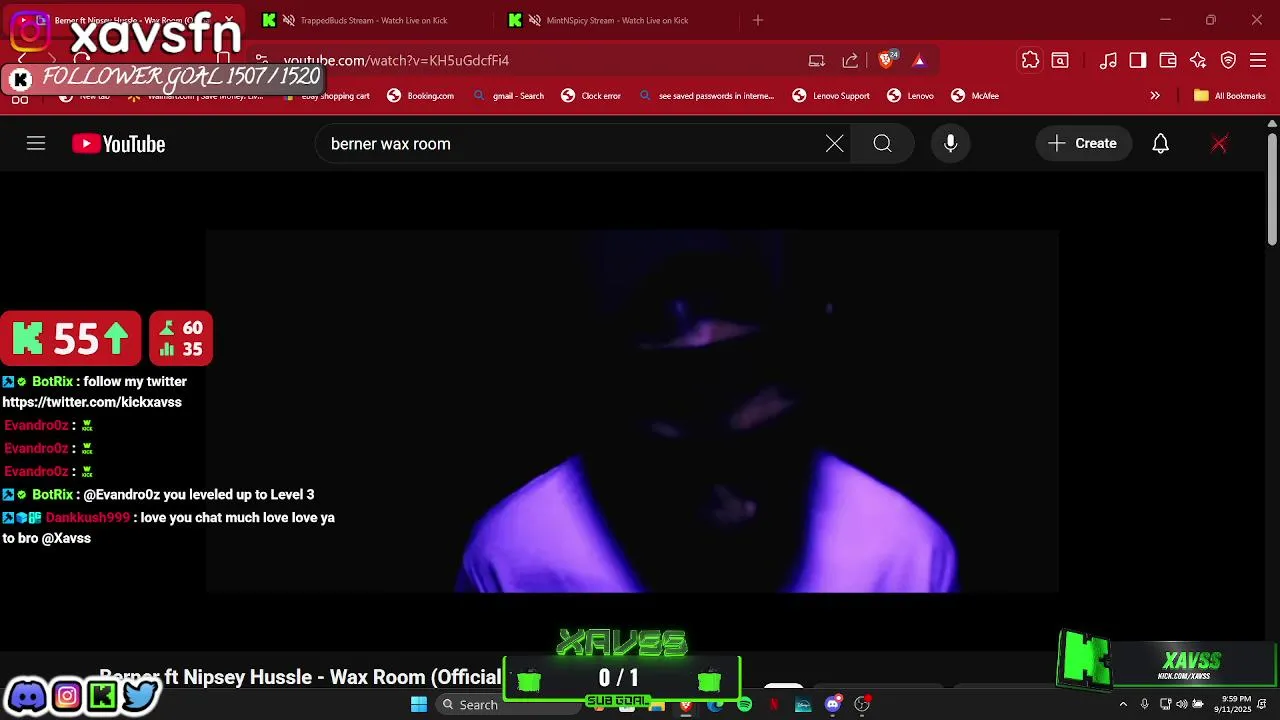Unmute the TrappedBuds Stream tab audio
Viewport: 1280px width, 720px height.
[x=289, y=20]
